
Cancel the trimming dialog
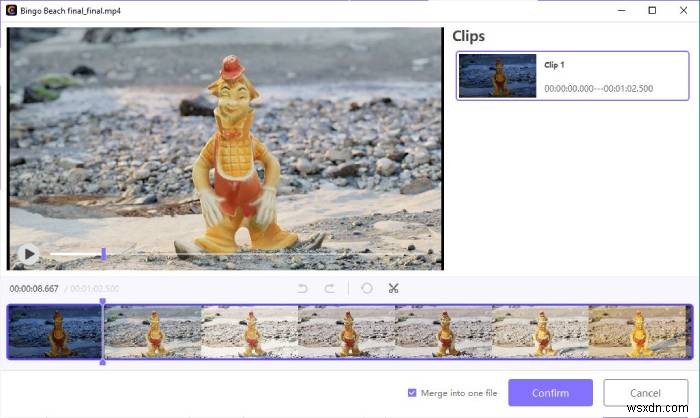pyautogui.click(x=646, y=393)
